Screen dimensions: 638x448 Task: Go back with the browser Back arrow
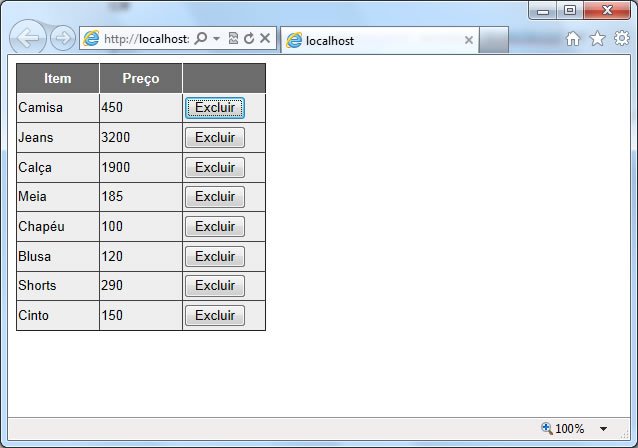click(x=27, y=37)
